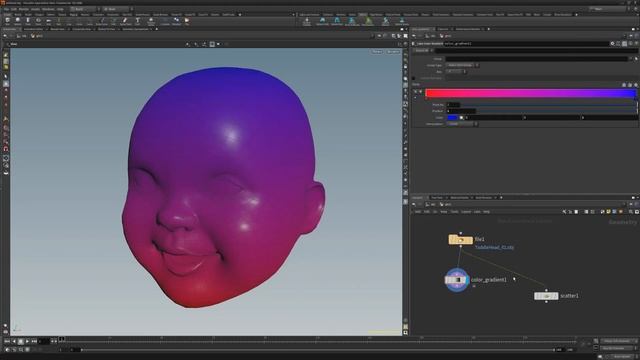This screenshot has height=360, width=640.
Task: Click the obj path button above viewport
Action: (22, 36)
